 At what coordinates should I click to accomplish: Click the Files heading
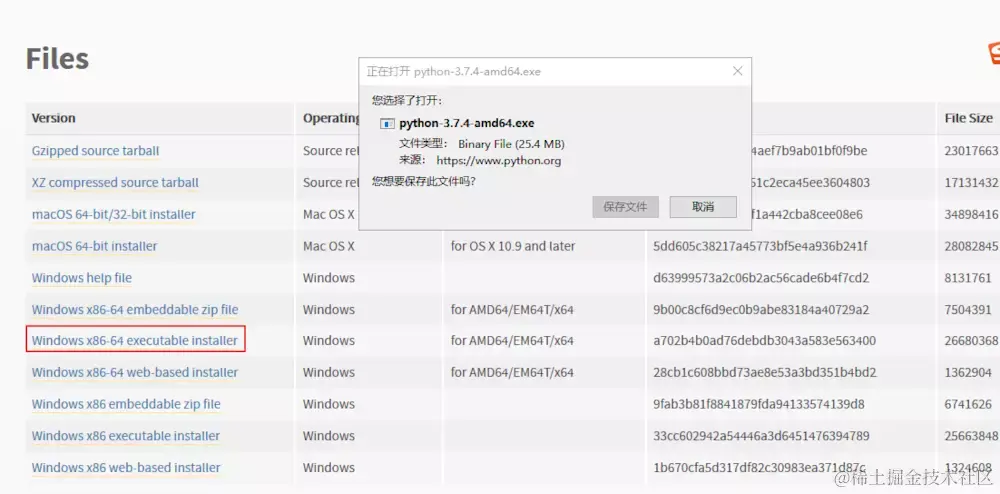[x=57, y=59]
